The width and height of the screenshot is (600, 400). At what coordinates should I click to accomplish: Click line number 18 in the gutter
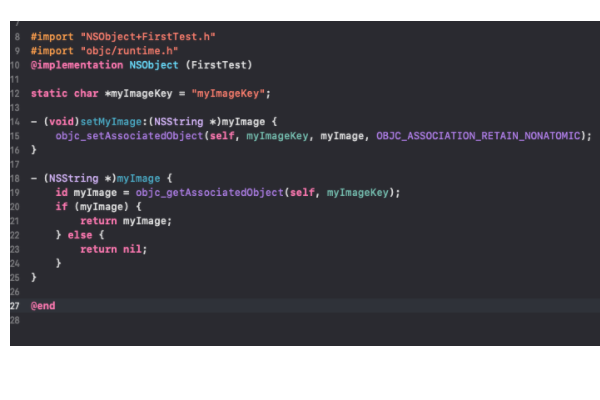pyautogui.click(x=15, y=178)
